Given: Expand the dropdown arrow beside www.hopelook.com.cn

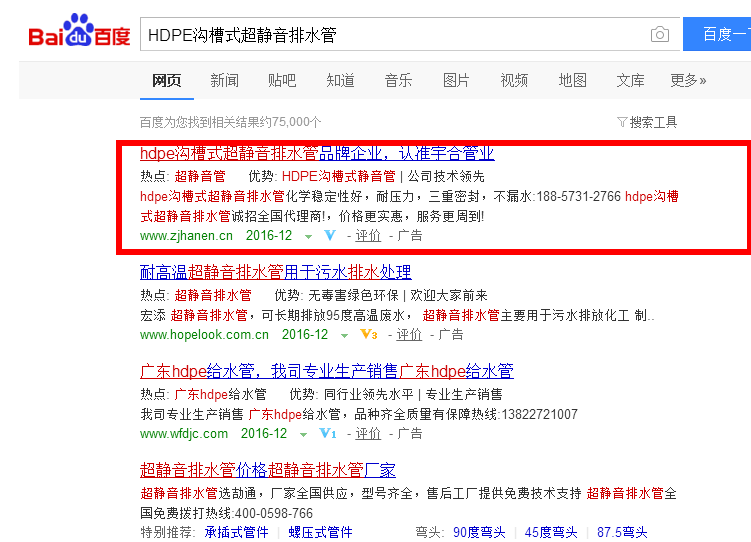Looking at the screenshot, I should (344, 336).
